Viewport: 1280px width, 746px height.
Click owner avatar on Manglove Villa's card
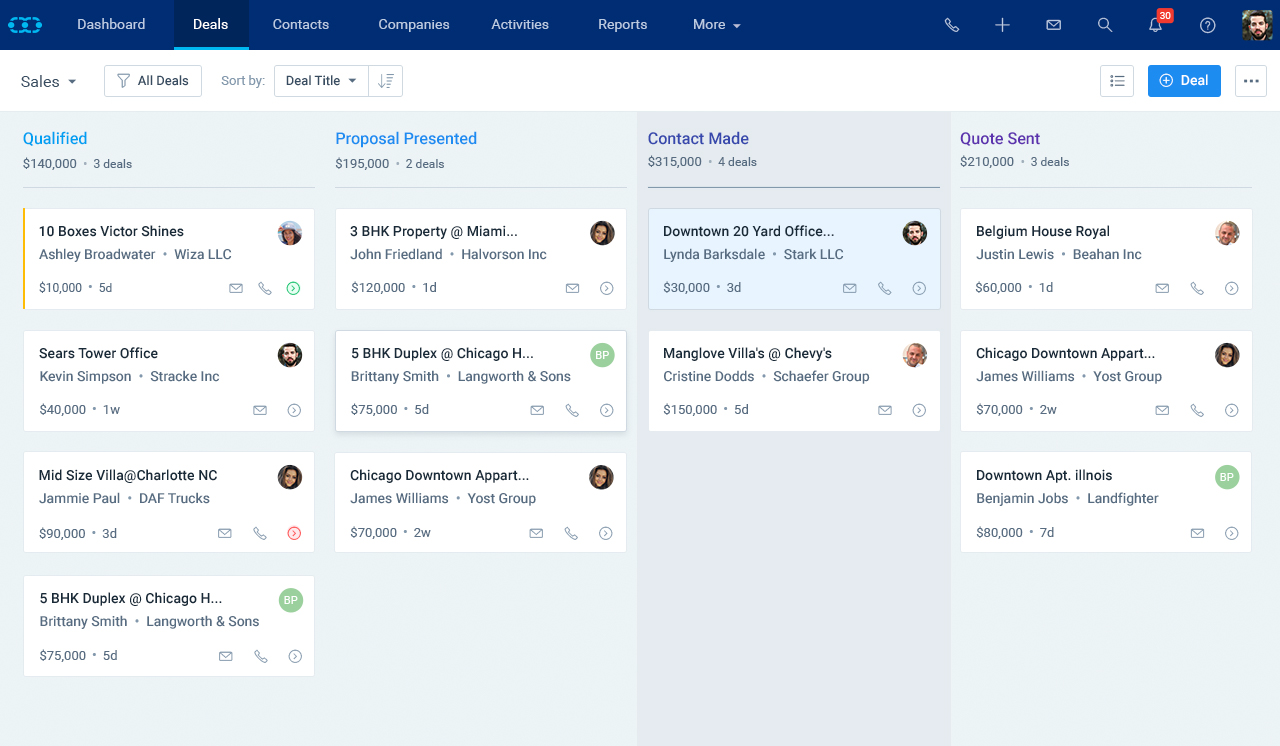914,355
